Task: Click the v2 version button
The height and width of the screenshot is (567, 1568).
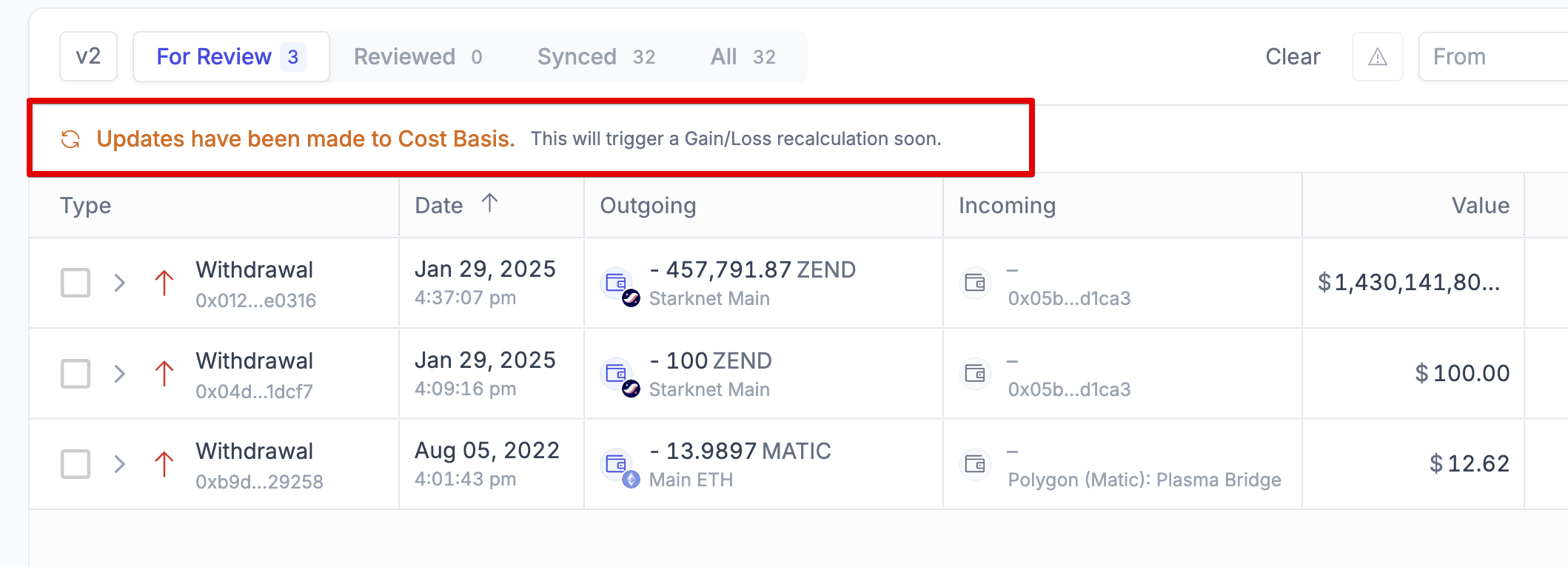Action: (88, 56)
